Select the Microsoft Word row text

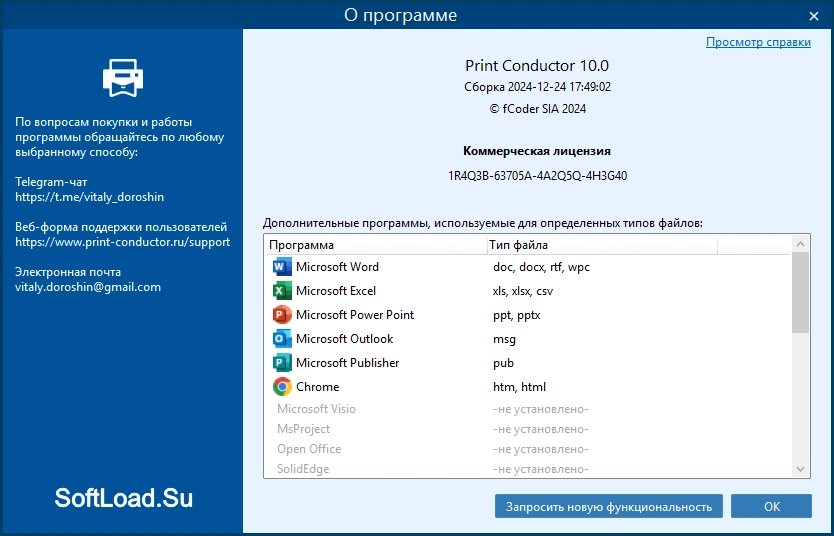click(x=337, y=267)
